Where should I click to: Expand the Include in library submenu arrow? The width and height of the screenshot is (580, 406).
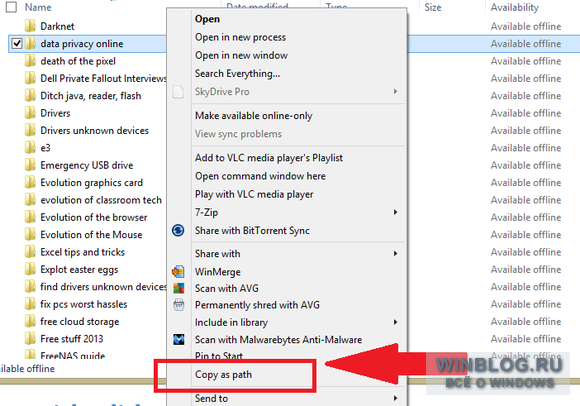(395, 322)
